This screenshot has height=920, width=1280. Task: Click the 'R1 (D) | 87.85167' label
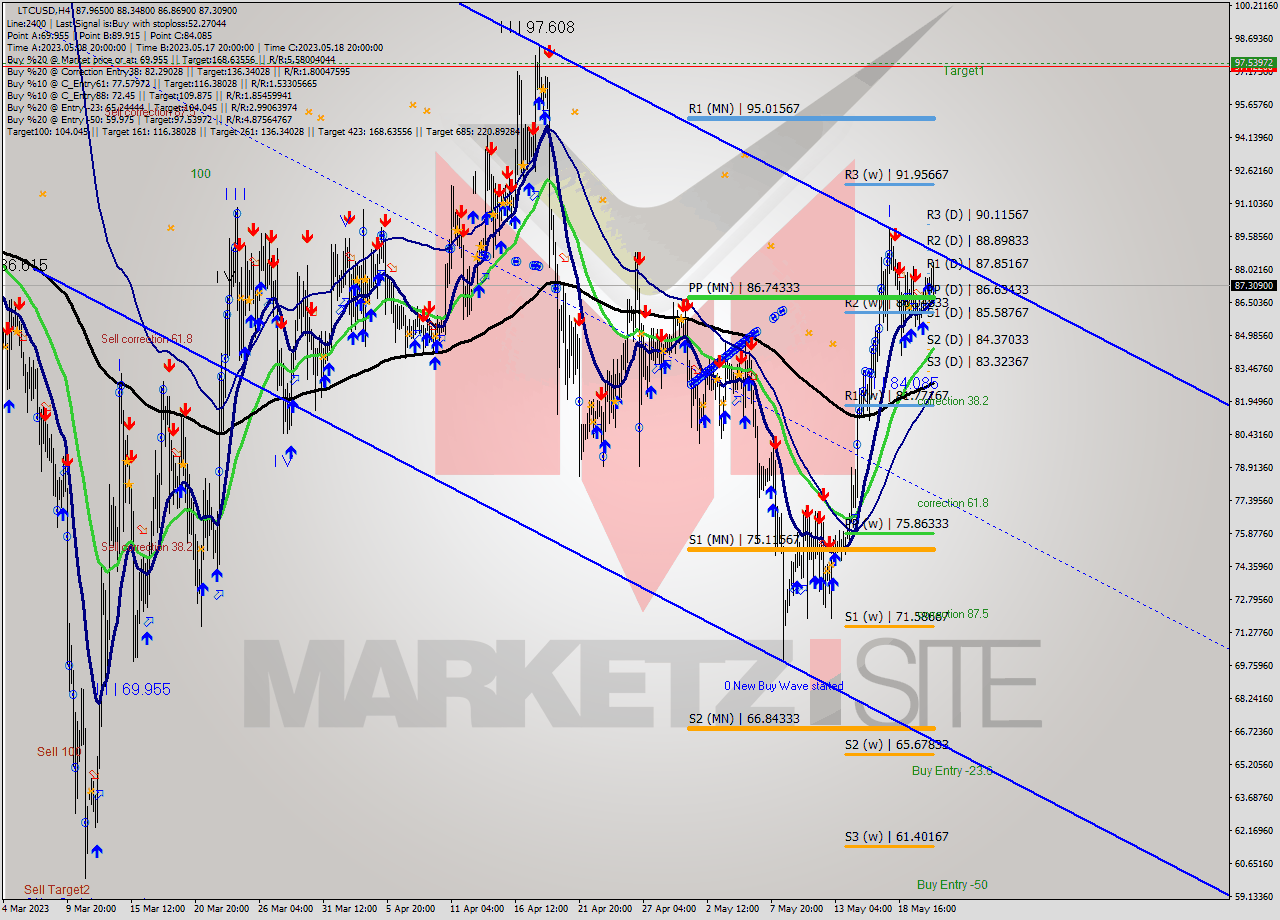click(977, 264)
